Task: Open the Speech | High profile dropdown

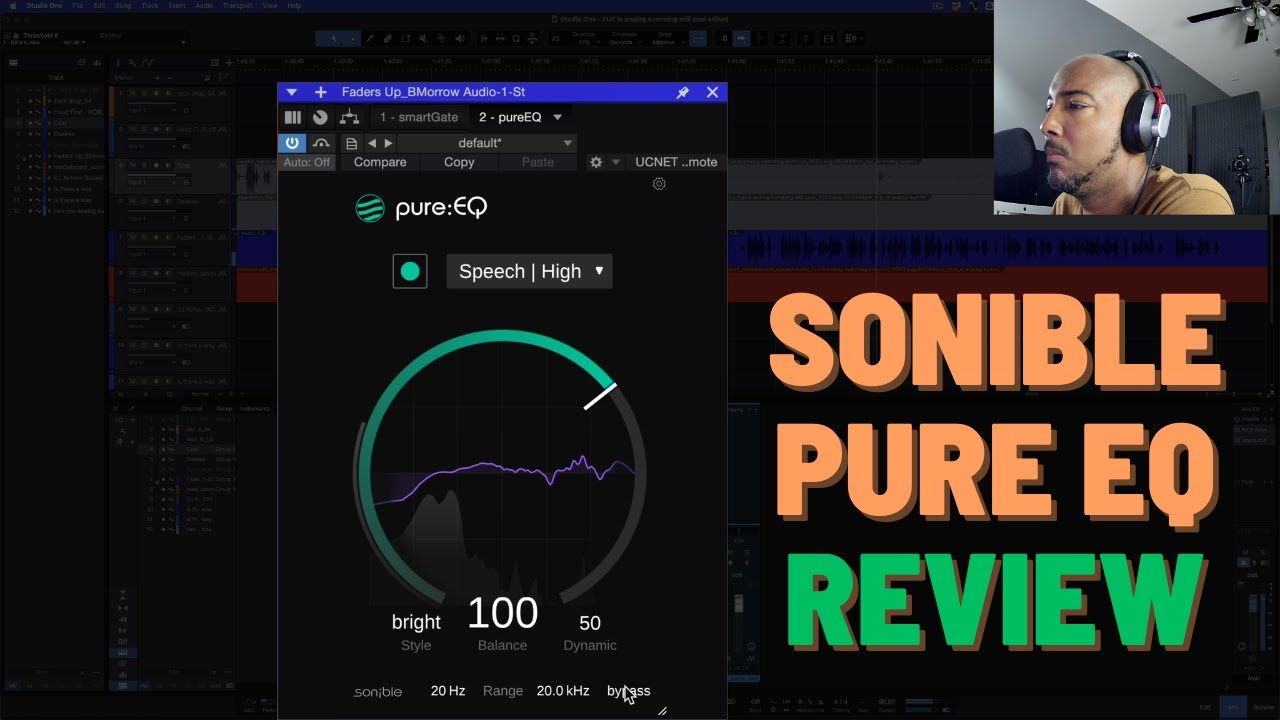Action: (529, 271)
